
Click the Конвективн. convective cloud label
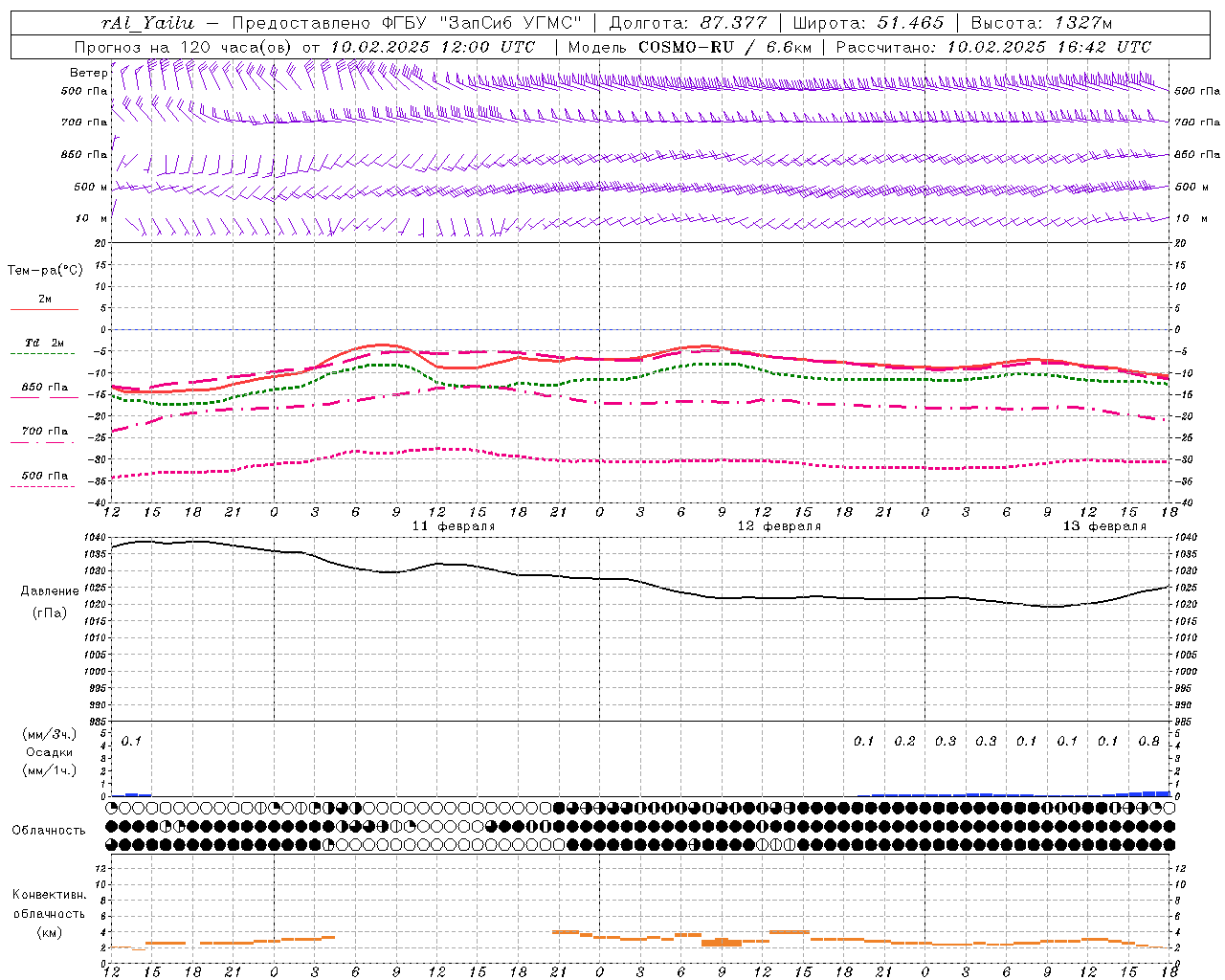(49, 895)
